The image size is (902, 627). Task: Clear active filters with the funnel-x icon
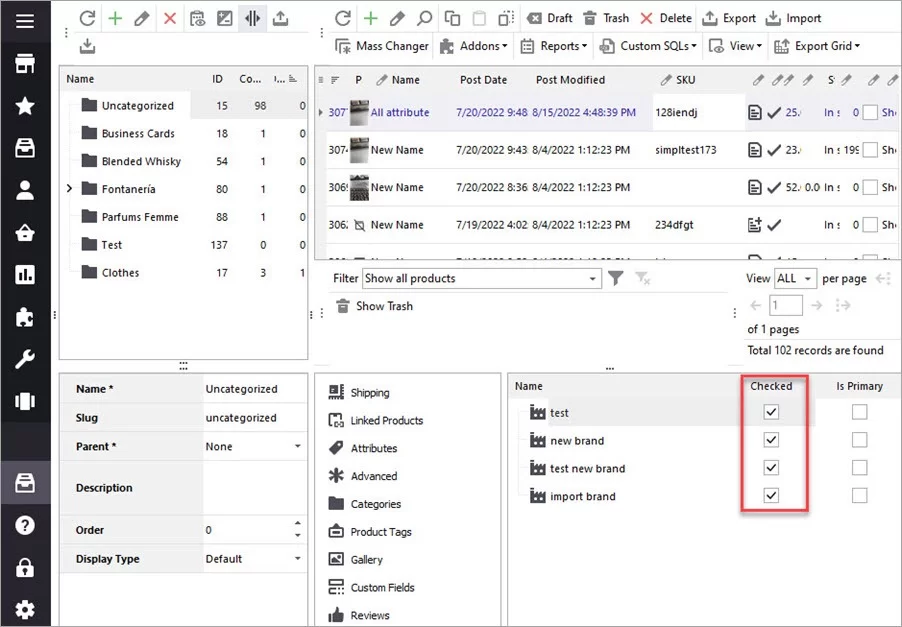[x=644, y=278]
